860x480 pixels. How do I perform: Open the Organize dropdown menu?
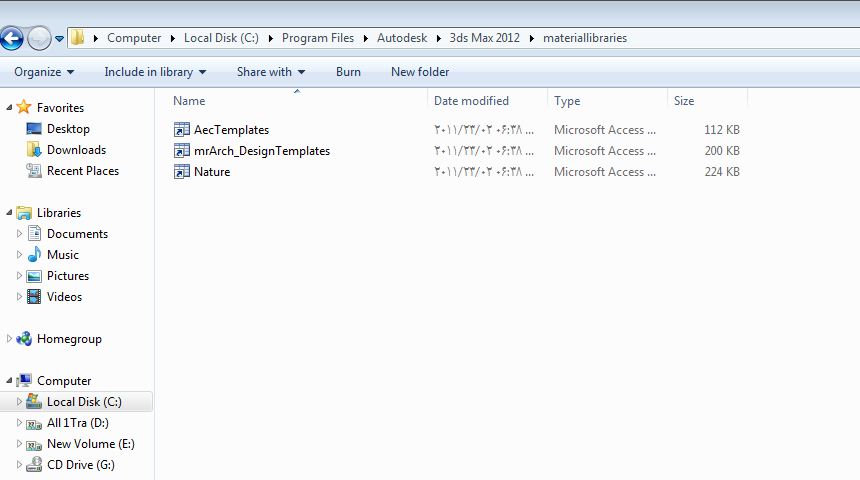[44, 72]
